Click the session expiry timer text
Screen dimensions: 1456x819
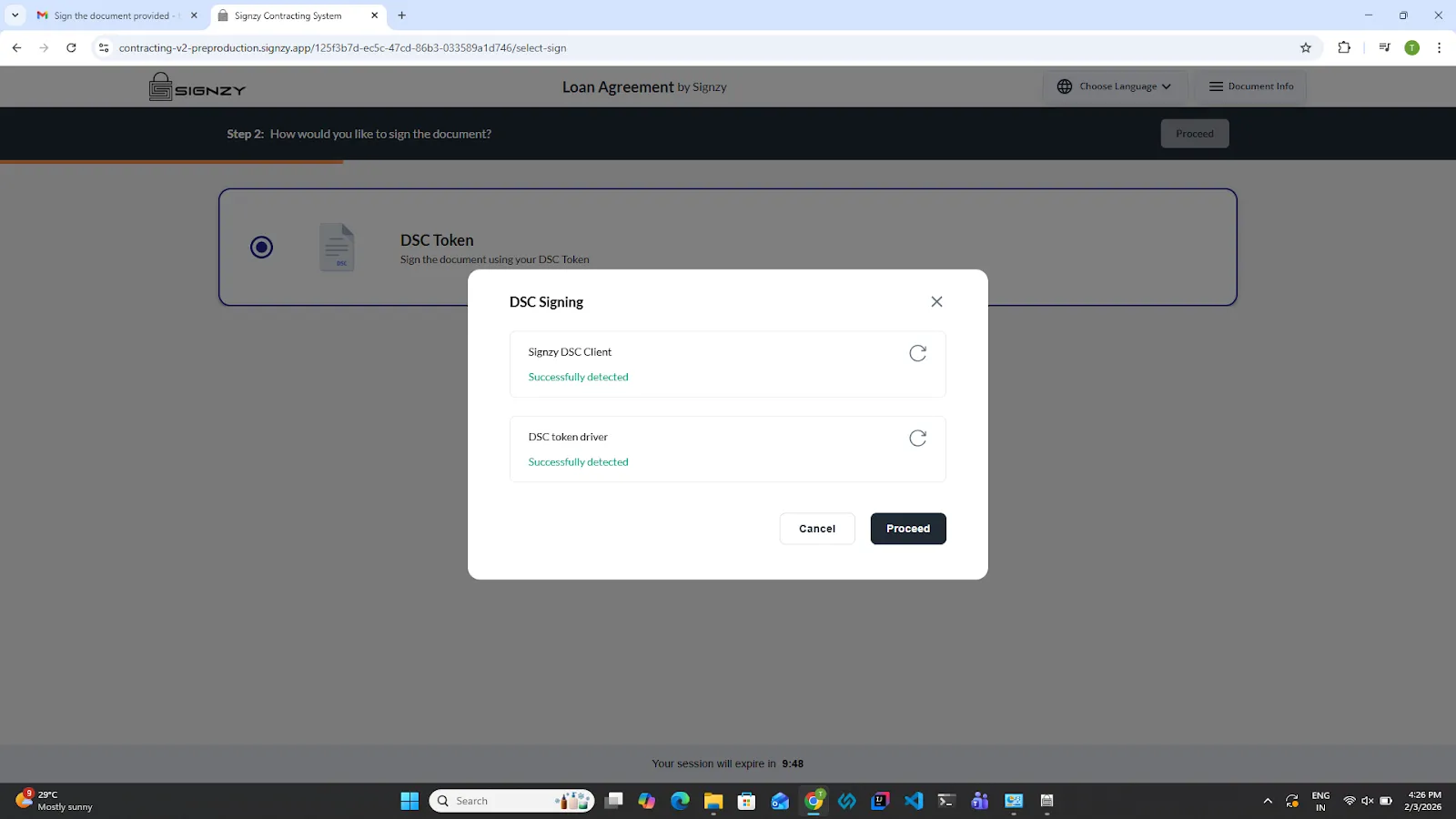727,763
